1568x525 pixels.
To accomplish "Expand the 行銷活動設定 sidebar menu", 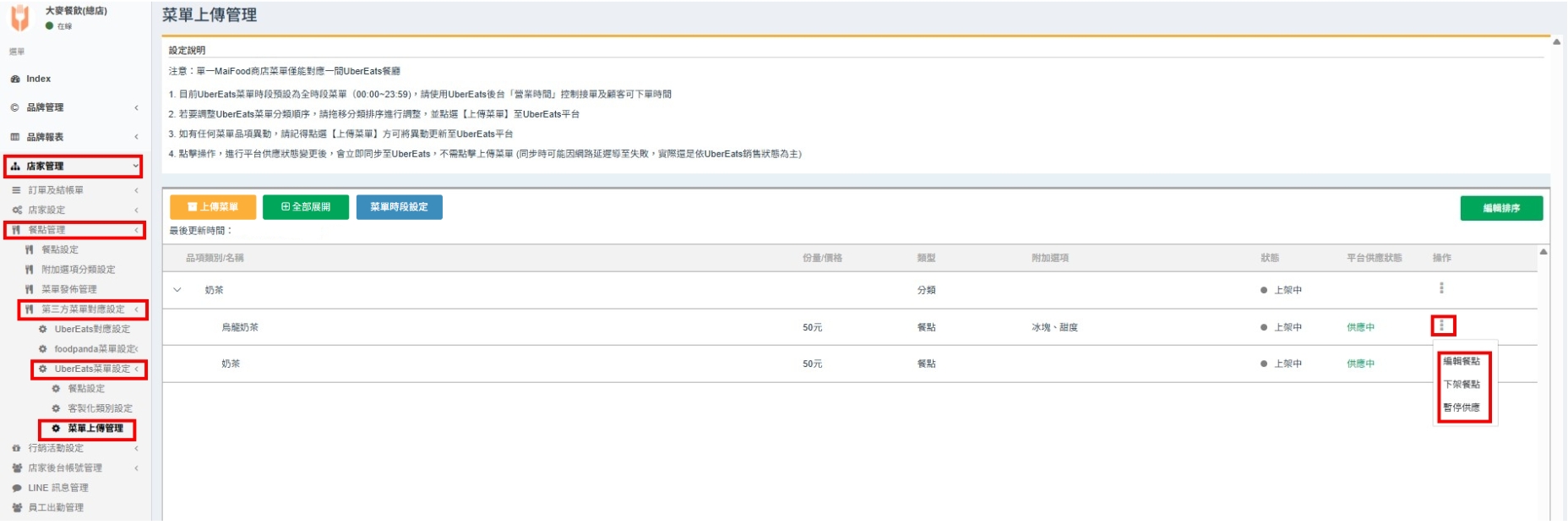I will [136, 448].
